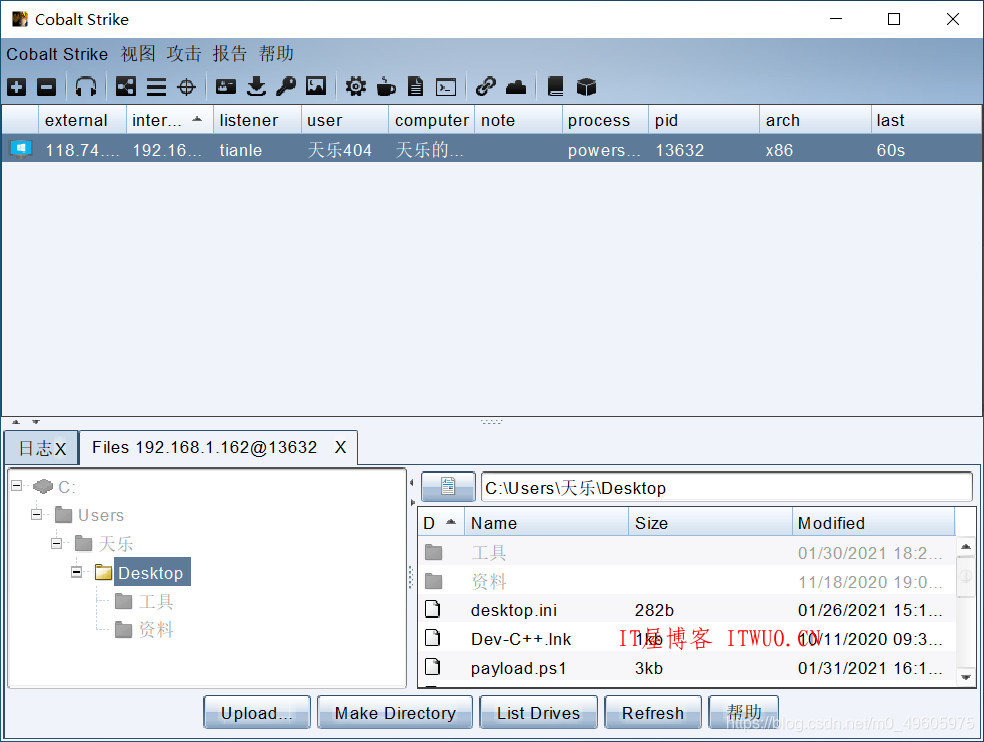Collapse split pane using up arrow
Screen dimensions: 984x742
[16, 422]
